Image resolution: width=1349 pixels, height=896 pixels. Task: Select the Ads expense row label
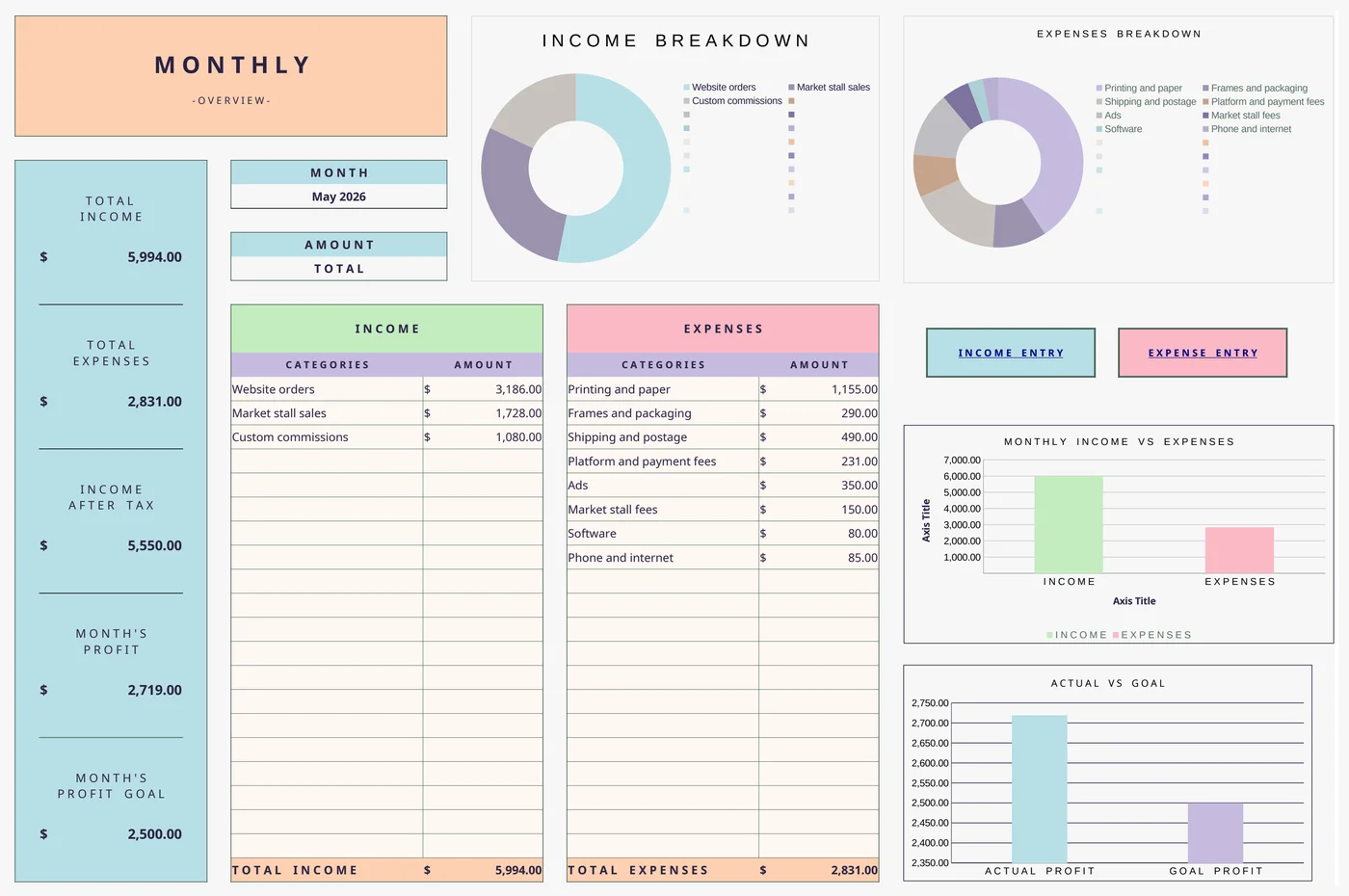663,486
